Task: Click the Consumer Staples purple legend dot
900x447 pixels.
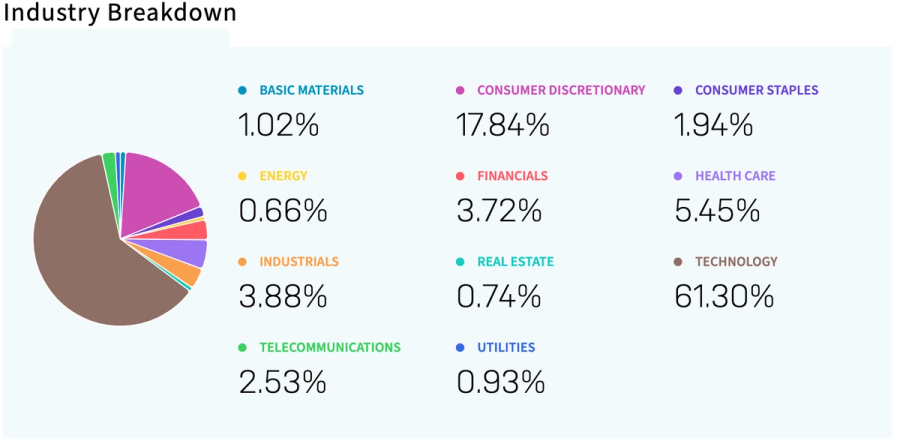Action: [x=678, y=90]
